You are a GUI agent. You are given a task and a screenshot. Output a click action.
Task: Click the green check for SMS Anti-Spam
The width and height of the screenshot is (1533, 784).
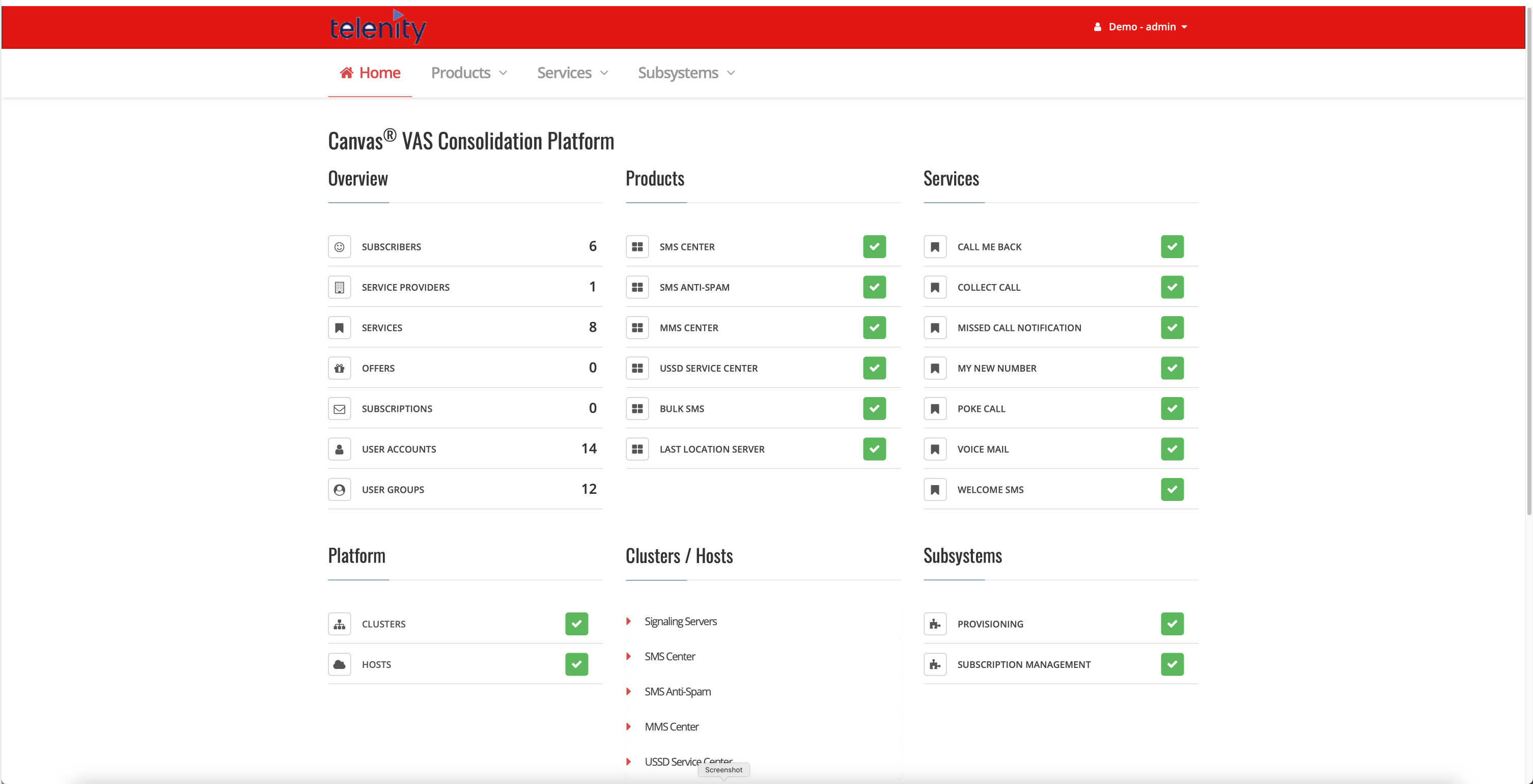[x=874, y=287]
